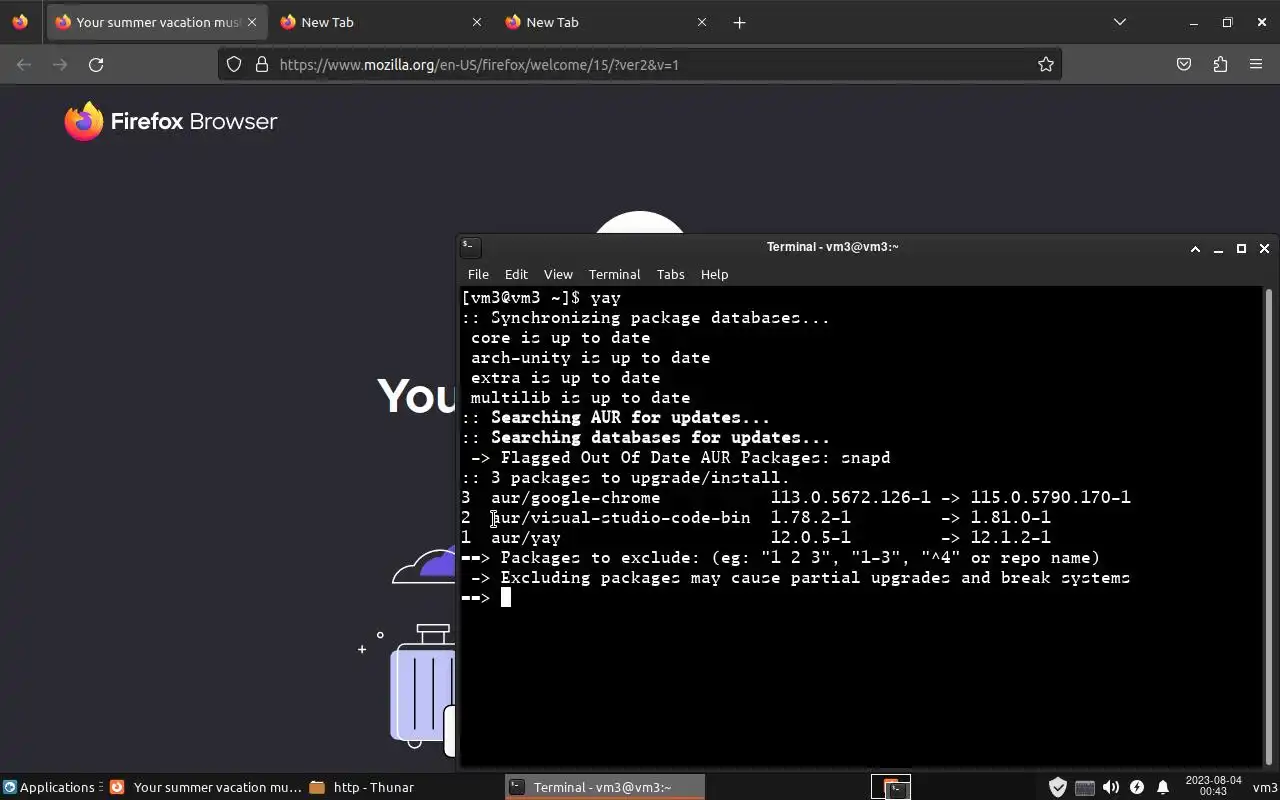Click the vm3 user label in panel
This screenshot has height=800, width=1280.
click(x=1265, y=787)
